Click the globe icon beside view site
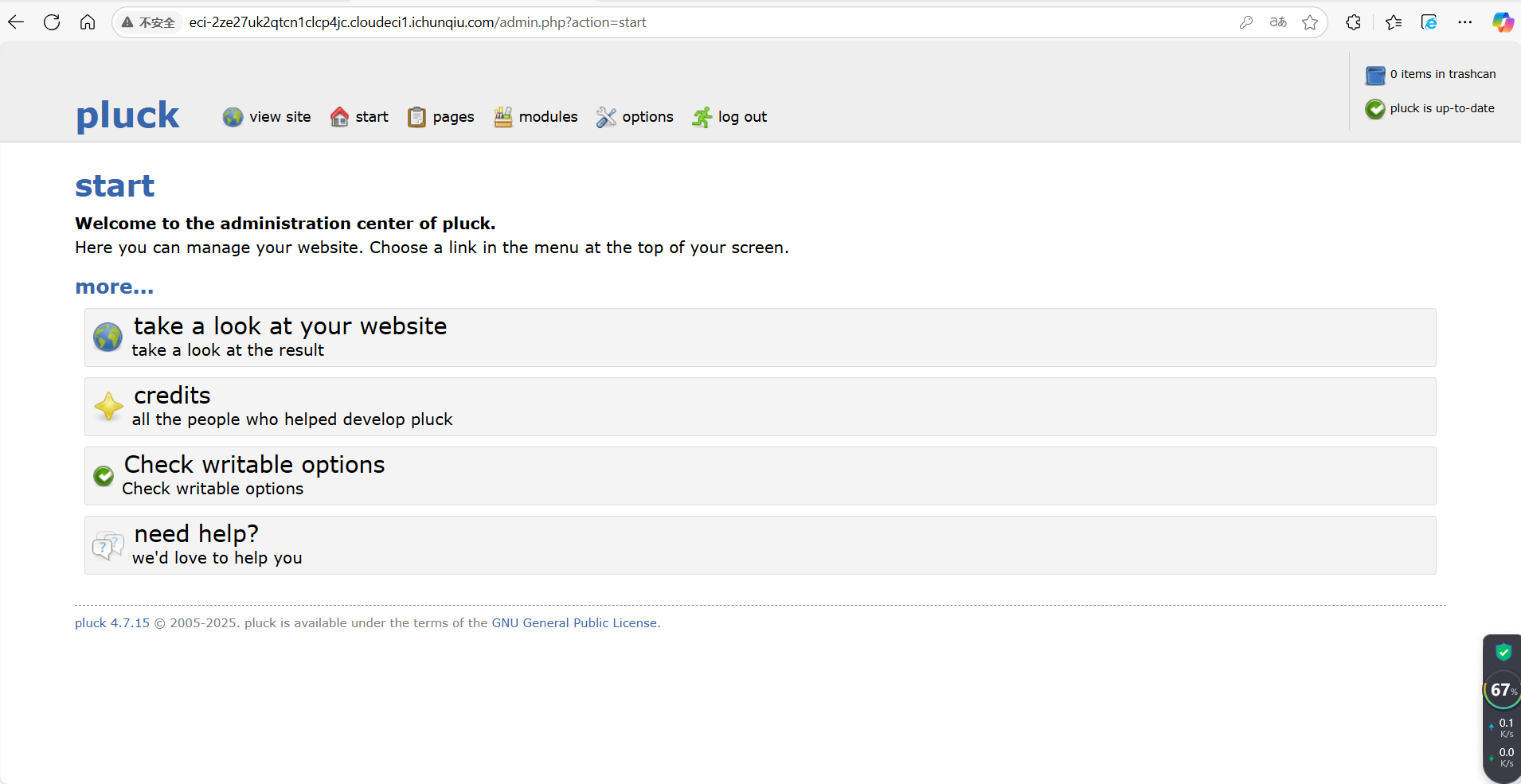The height and width of the screenshot is (784, 1521). 233,117
